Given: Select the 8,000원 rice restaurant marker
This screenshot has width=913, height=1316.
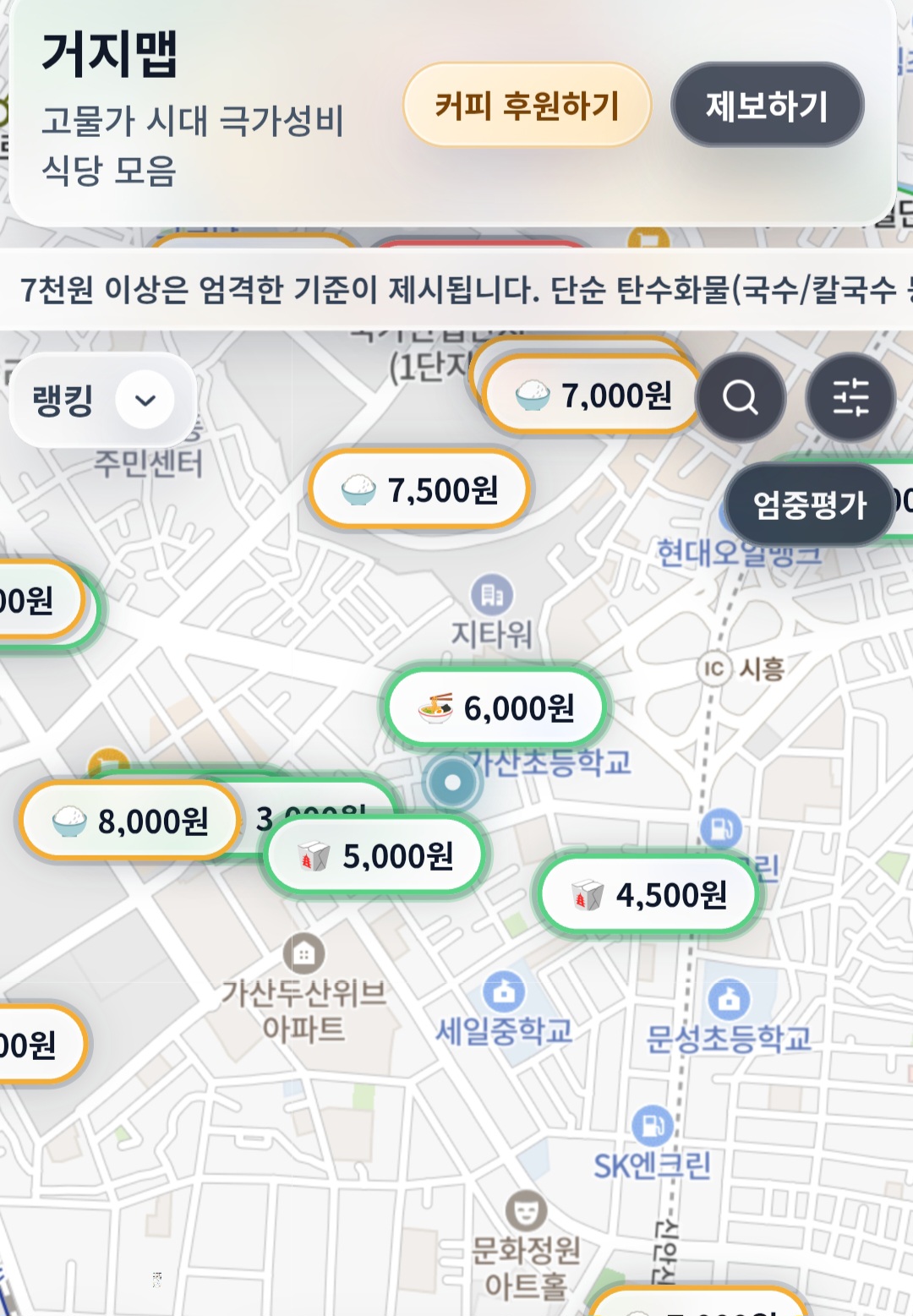Looking at the screenshot, I should pyautogui.click(x=130, y=821).
